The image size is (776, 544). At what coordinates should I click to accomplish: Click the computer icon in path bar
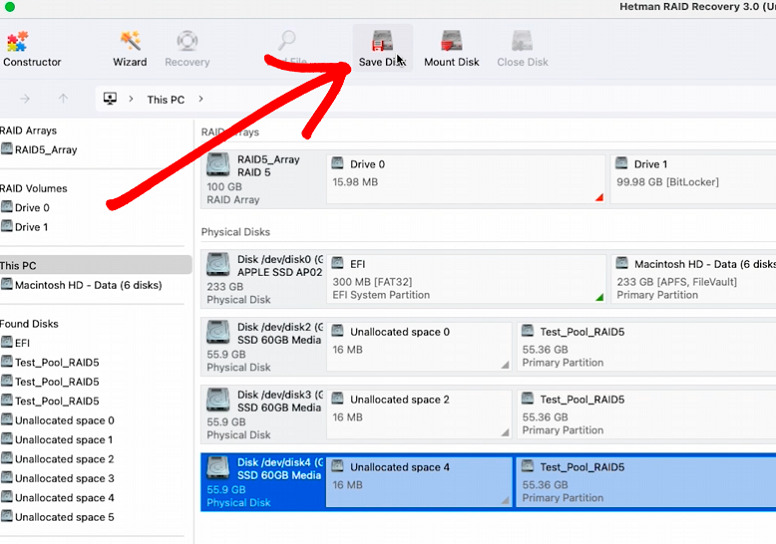pyautogui.click(x=110, y=99)
